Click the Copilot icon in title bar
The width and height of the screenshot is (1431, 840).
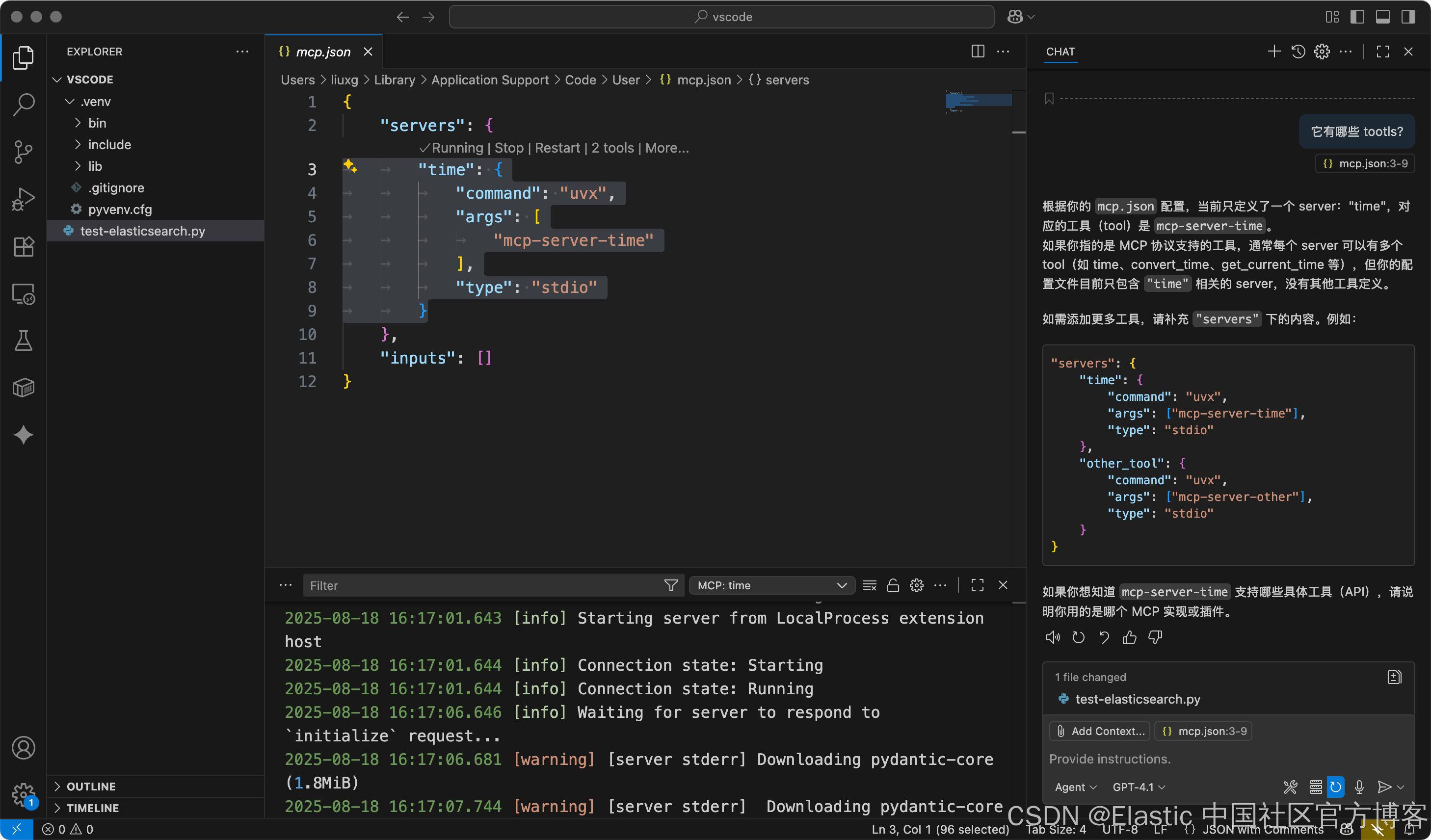pos(1015,17)
